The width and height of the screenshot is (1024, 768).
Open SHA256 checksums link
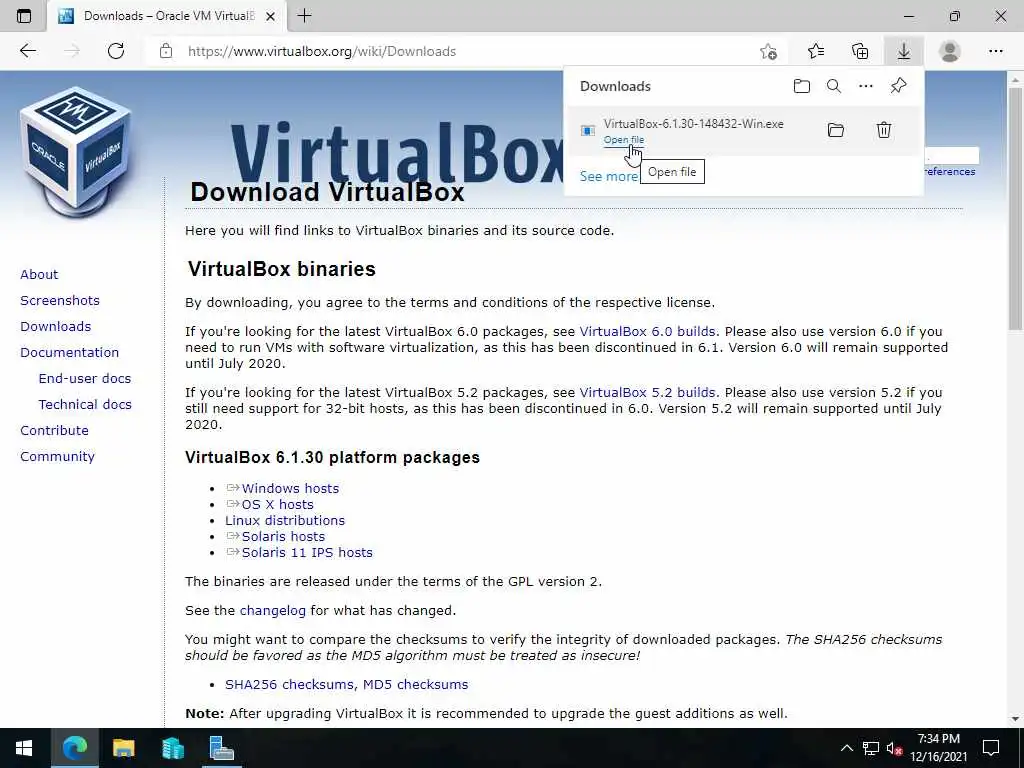click(290, 684)
